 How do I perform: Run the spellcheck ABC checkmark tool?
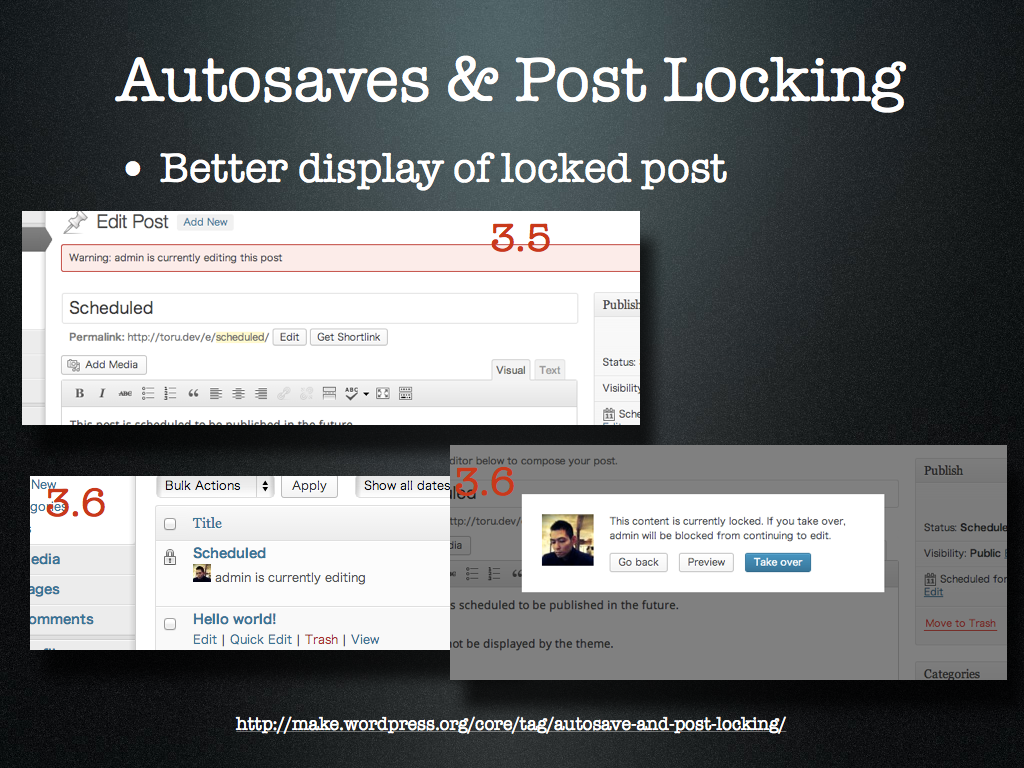(x=351, y=393)
